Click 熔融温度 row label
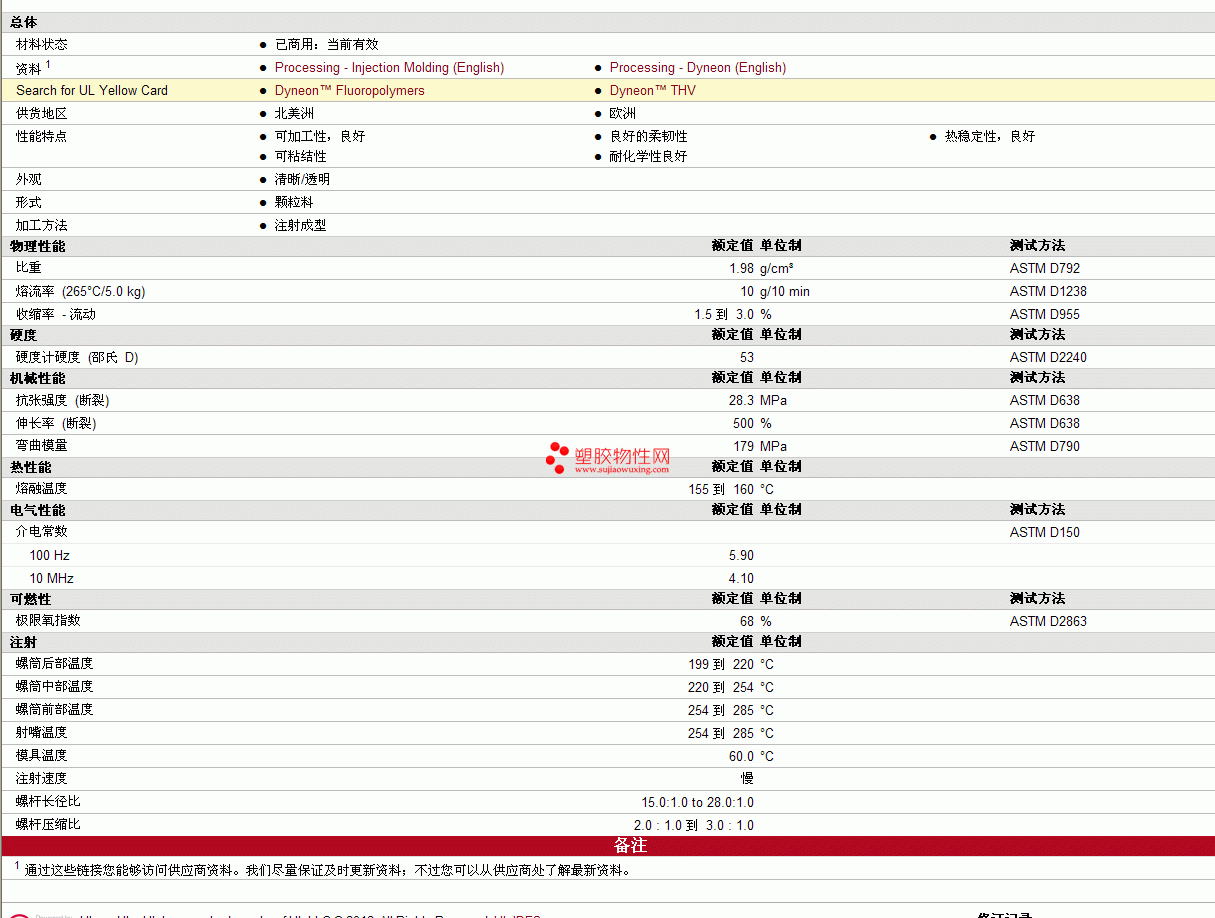This screenshot has width=1215, height=918. (42, 490)
